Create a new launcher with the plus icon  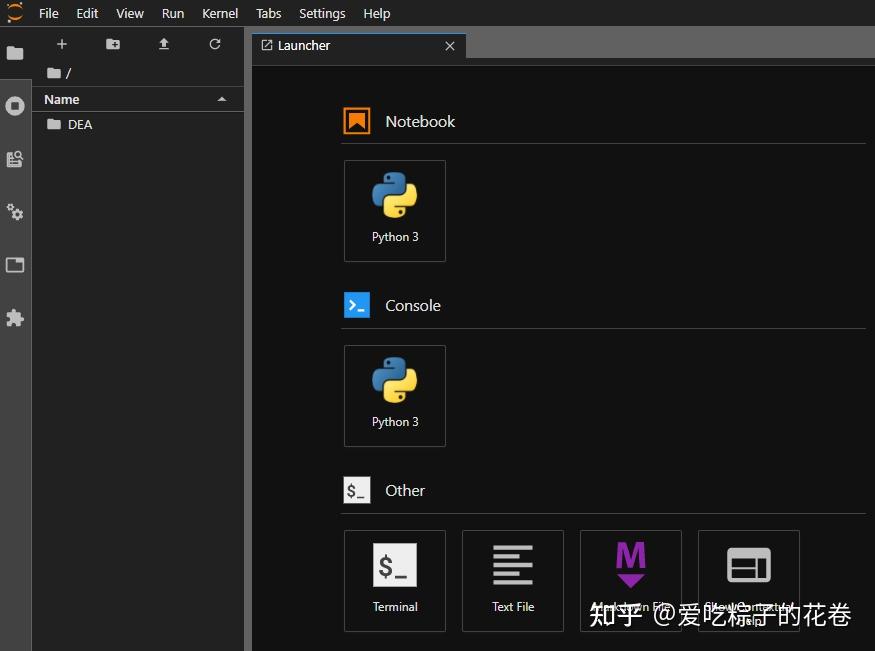coord(61,44)
